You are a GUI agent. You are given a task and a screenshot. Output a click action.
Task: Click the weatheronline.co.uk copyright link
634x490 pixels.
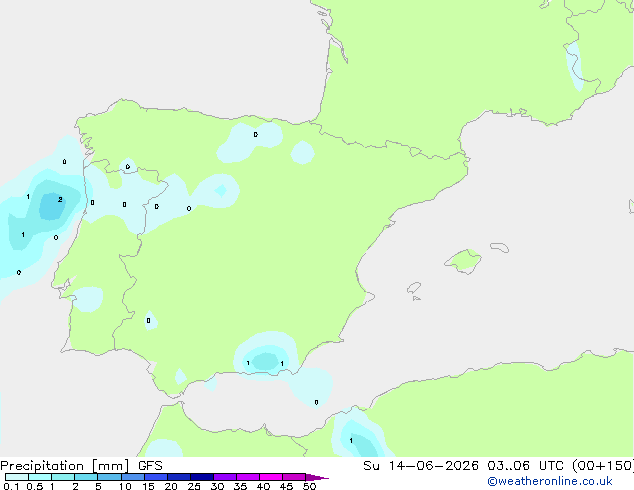click(550, 481)
